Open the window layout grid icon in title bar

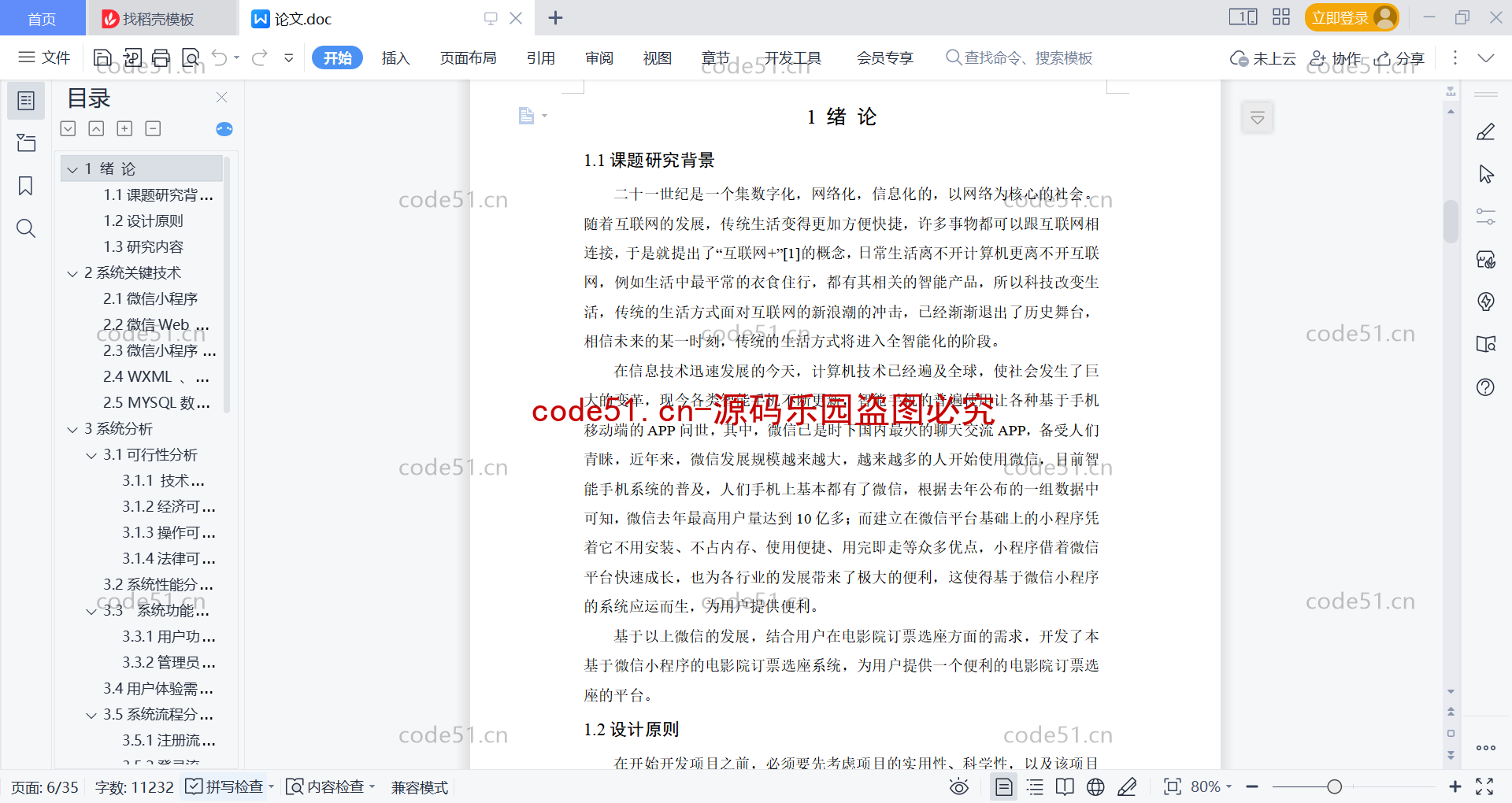point(1281,17)
